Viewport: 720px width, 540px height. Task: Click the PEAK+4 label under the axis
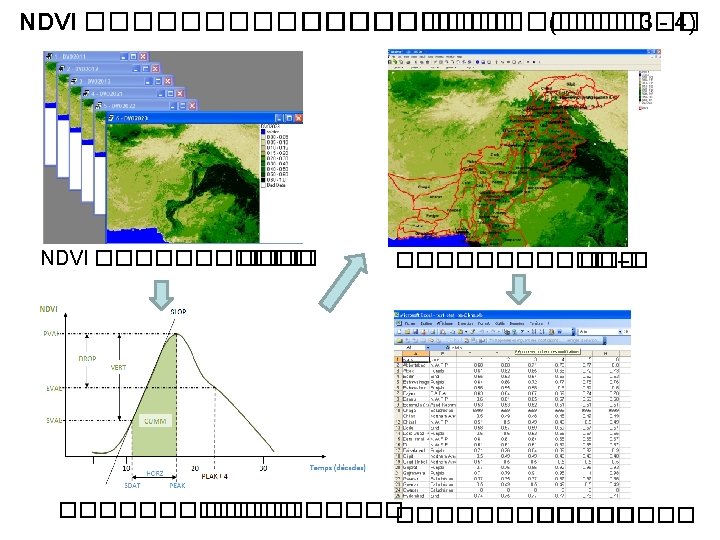point(214,476)
